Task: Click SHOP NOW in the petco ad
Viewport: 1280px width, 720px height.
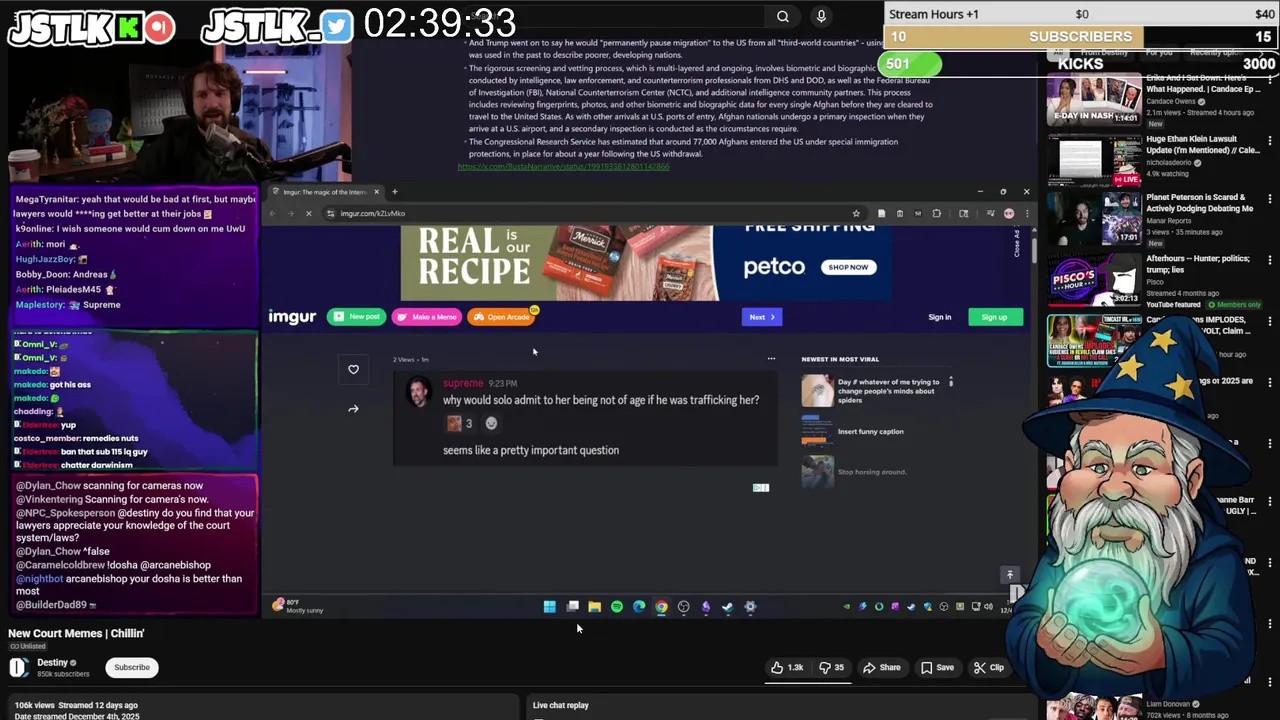Action: click(x=848, y=267)
